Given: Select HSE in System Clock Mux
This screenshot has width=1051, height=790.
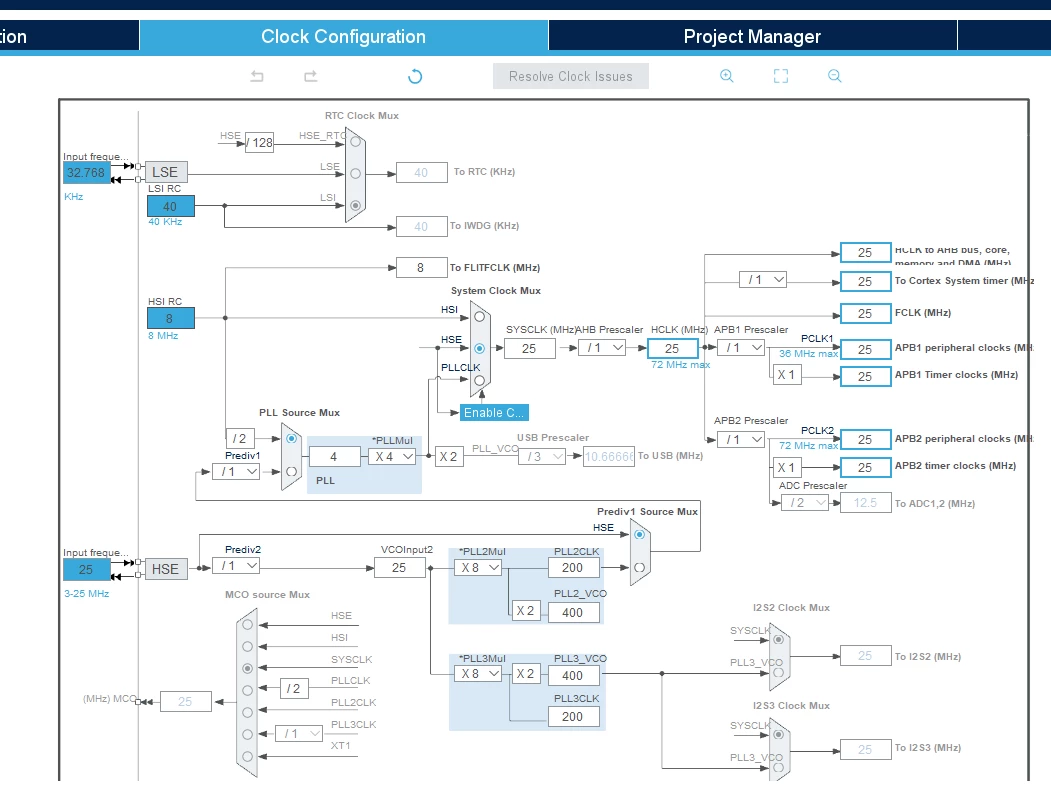Looking at the screenshot, I should click(479, 348).
